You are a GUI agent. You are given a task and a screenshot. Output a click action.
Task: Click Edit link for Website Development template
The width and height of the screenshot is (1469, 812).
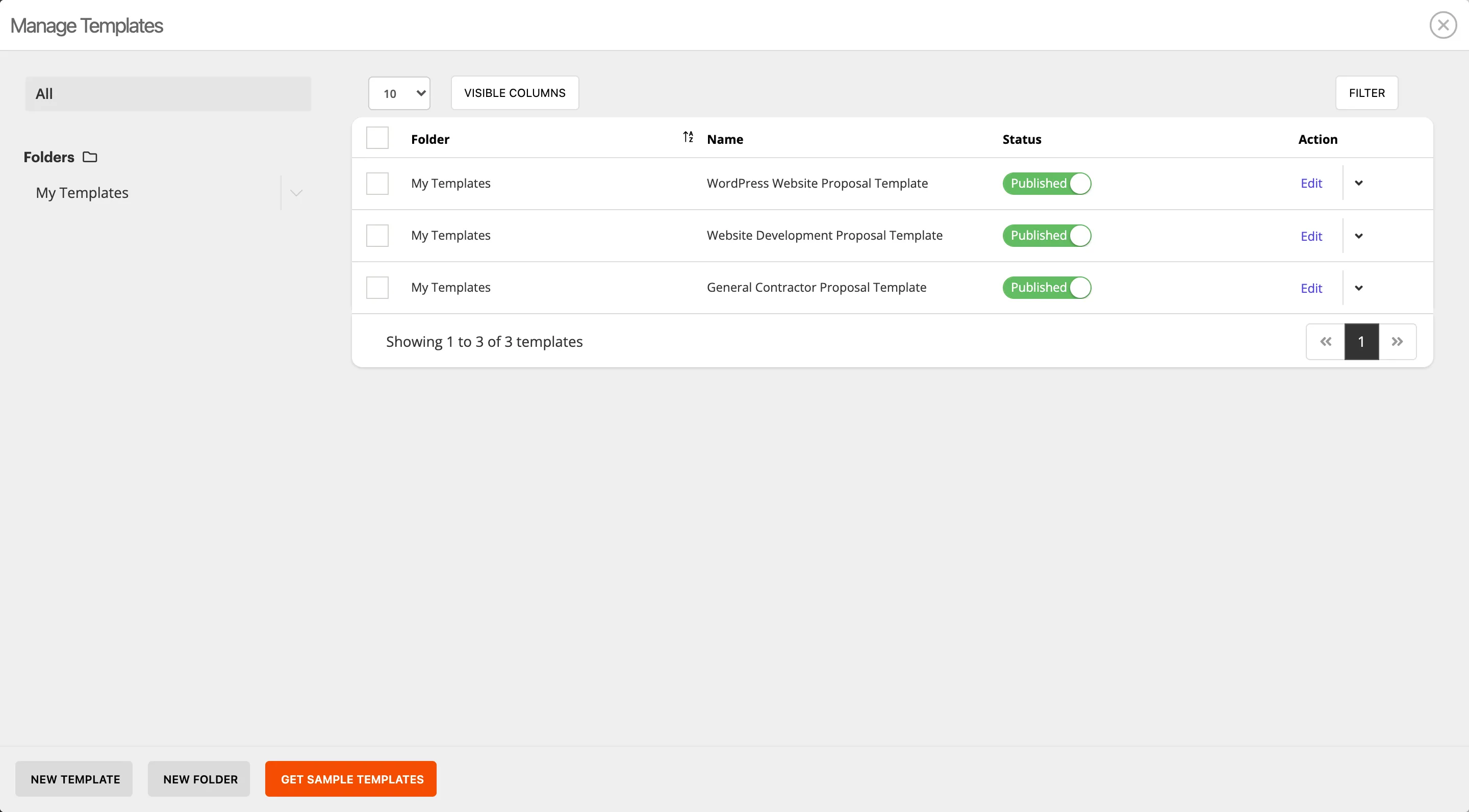click(x=1311, y=236)
